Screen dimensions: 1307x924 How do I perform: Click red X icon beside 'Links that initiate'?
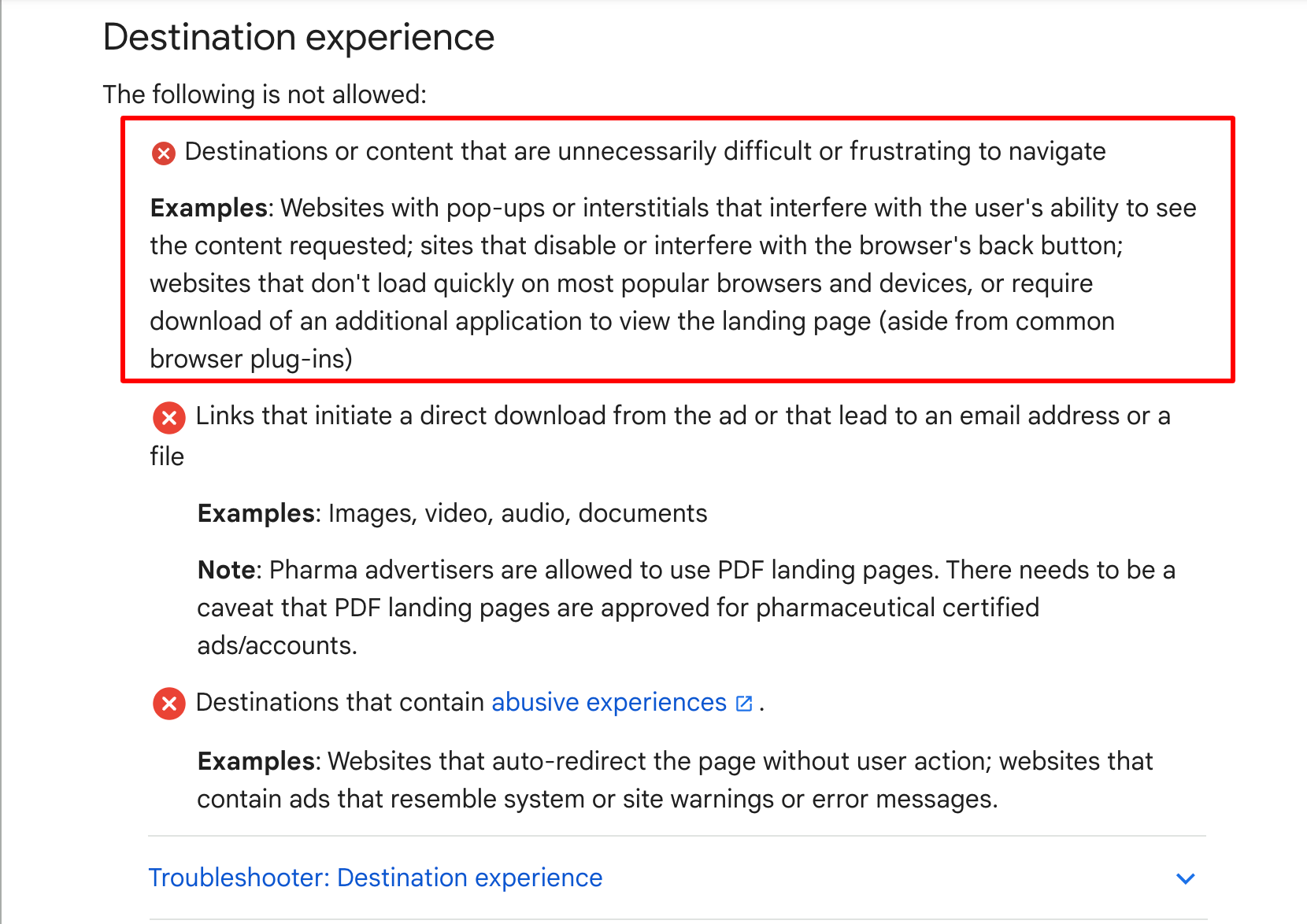pyautogui.click(x=169, y=418)
